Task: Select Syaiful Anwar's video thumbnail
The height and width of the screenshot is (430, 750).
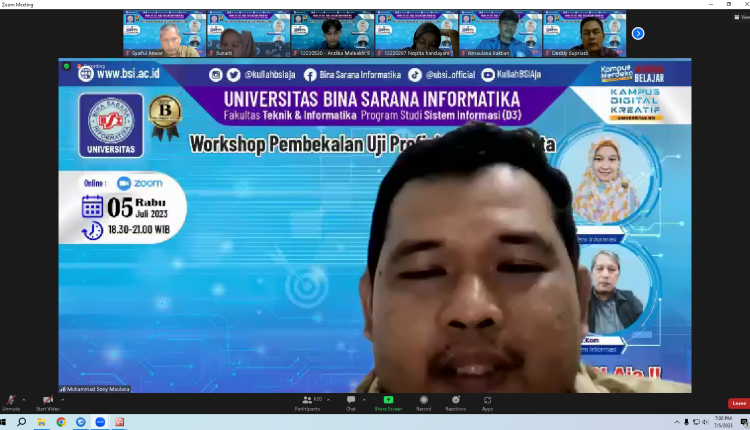Action: point(165,33)
